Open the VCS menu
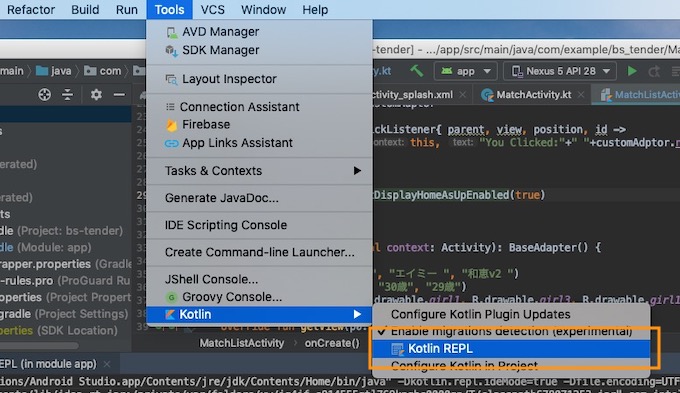680x393 pixels. tap(212, 10)
